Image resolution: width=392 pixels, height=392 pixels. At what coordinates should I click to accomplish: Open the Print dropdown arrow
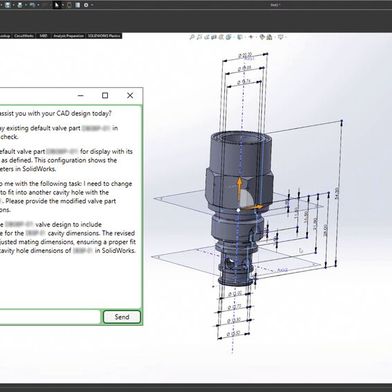(26, 5)
